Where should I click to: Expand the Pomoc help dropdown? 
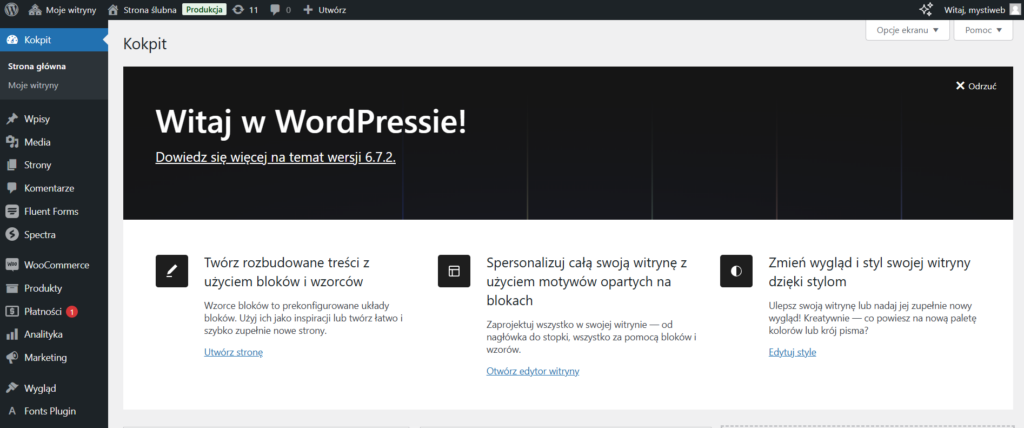tap(983, 30)
